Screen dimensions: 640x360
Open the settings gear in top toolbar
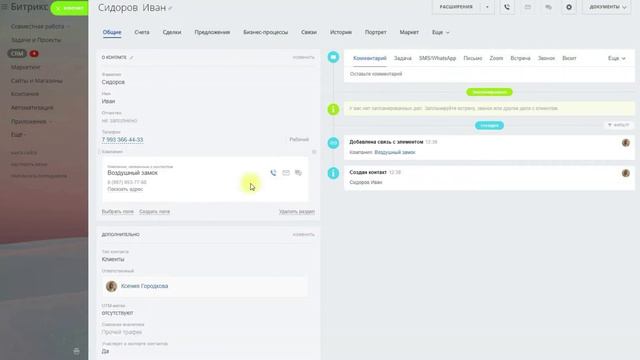point(569,7)
